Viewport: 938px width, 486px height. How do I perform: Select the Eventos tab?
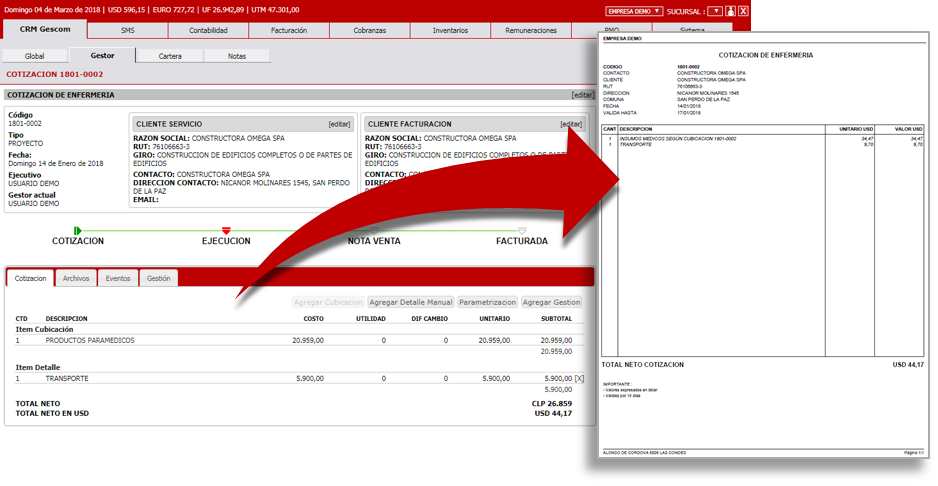tap(118, 278)
